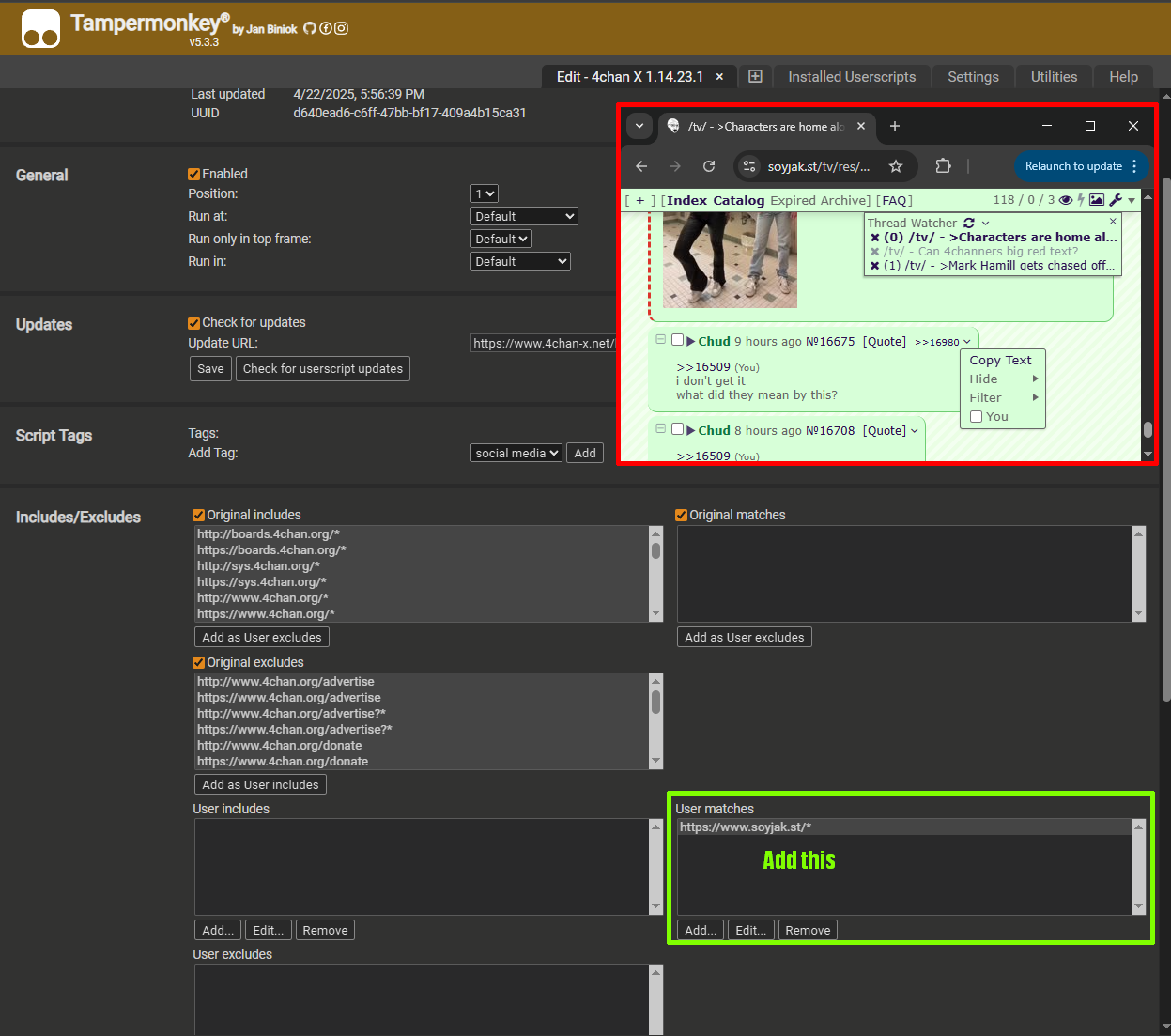Click the site info icon in the address bar

point(749,166)
